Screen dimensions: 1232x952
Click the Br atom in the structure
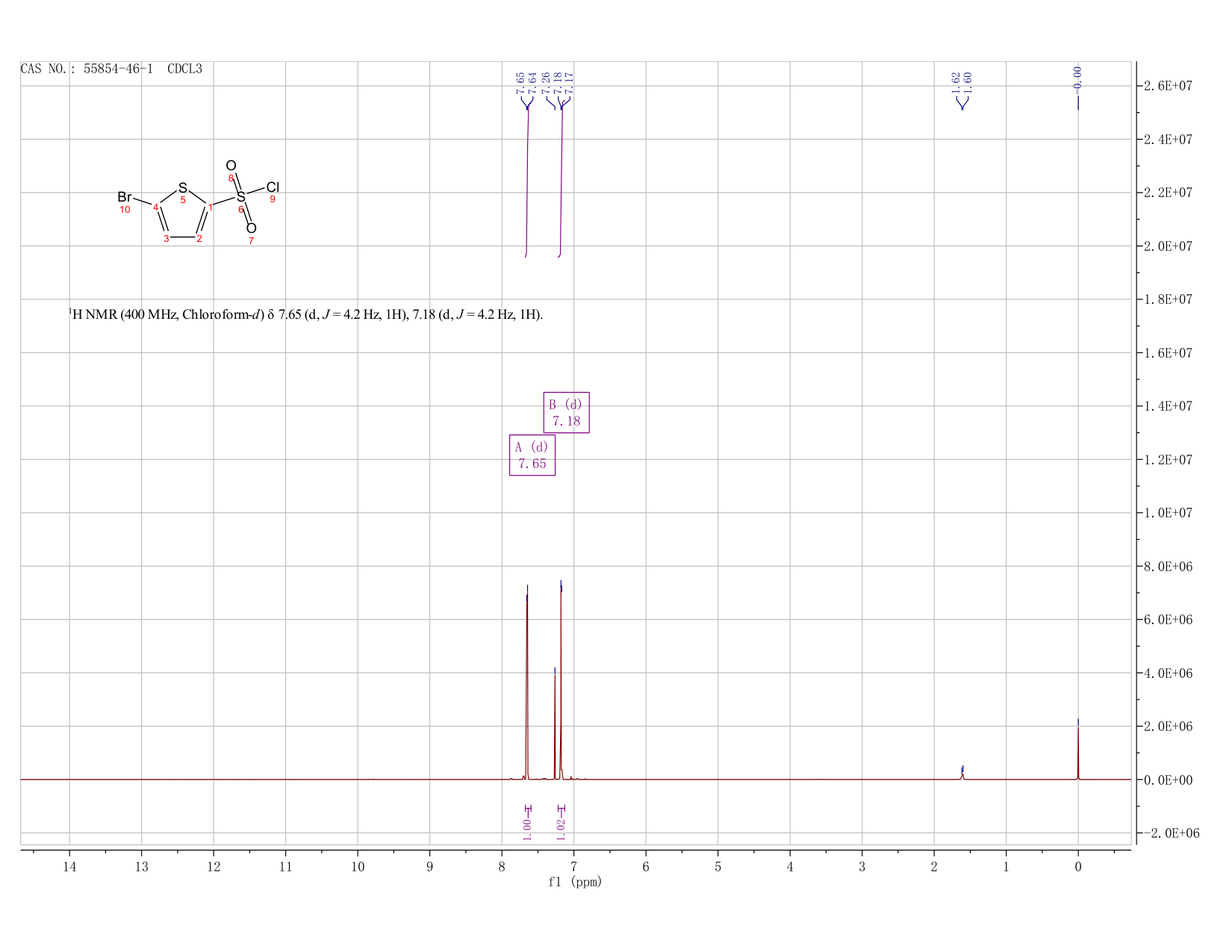[125, 197]
